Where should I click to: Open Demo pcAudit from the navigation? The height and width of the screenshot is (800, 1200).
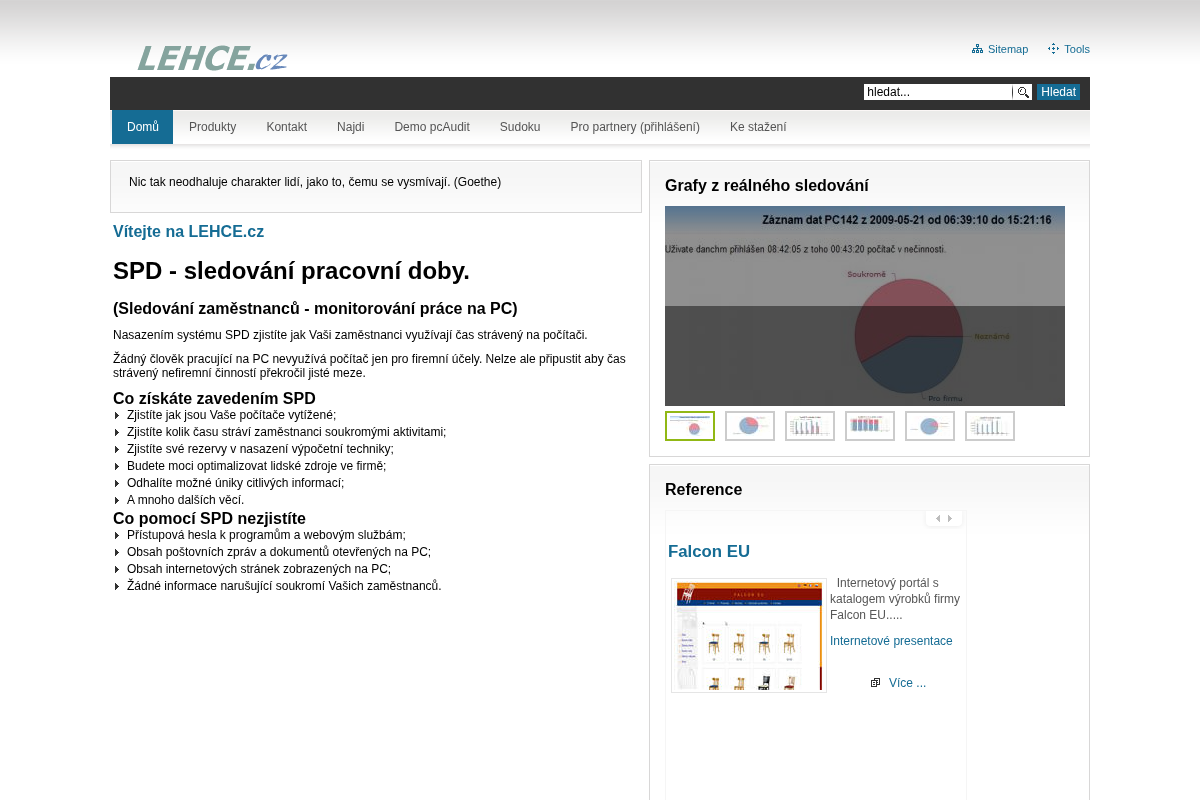[432, 127]
